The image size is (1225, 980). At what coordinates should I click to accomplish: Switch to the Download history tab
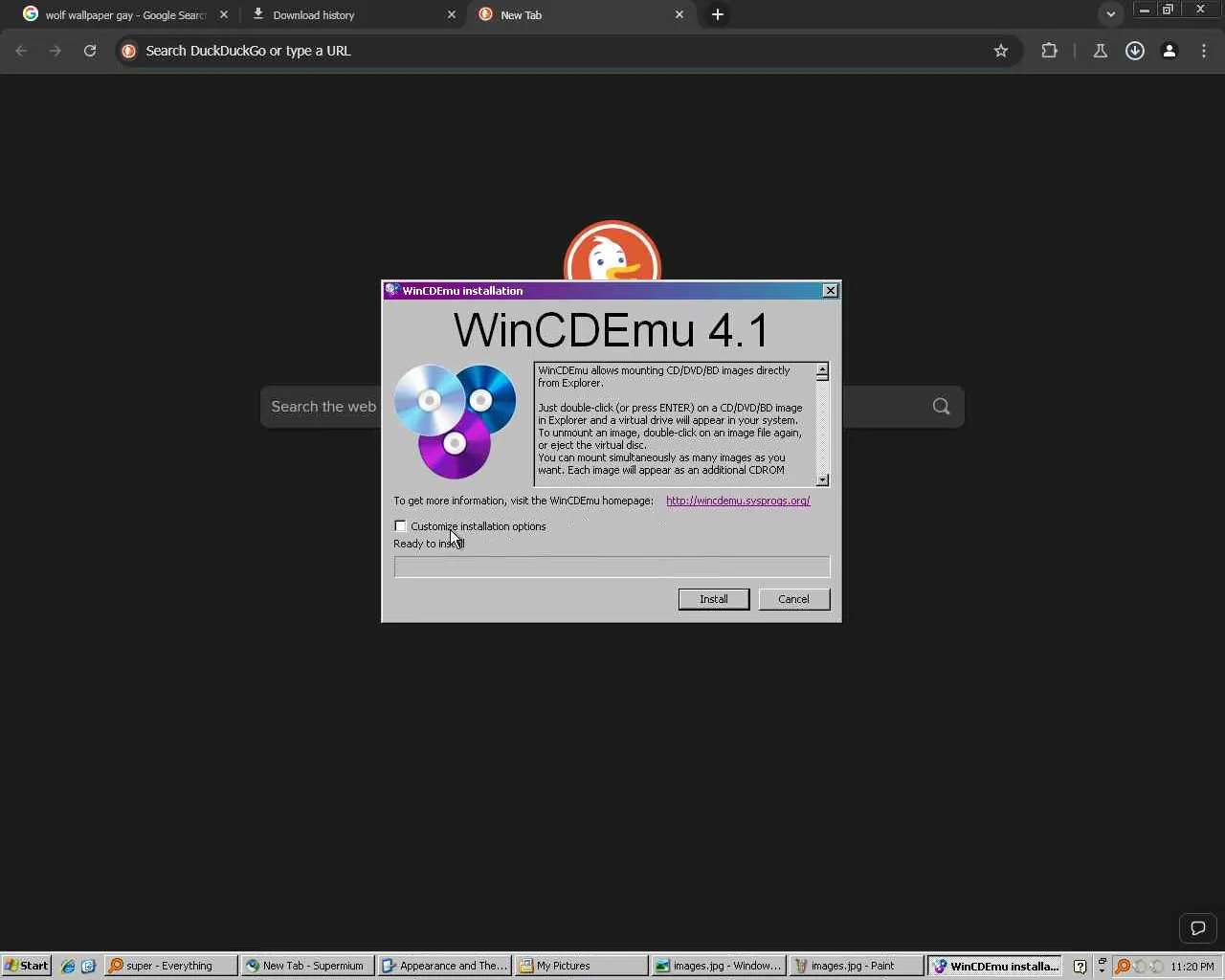[353, 15]
